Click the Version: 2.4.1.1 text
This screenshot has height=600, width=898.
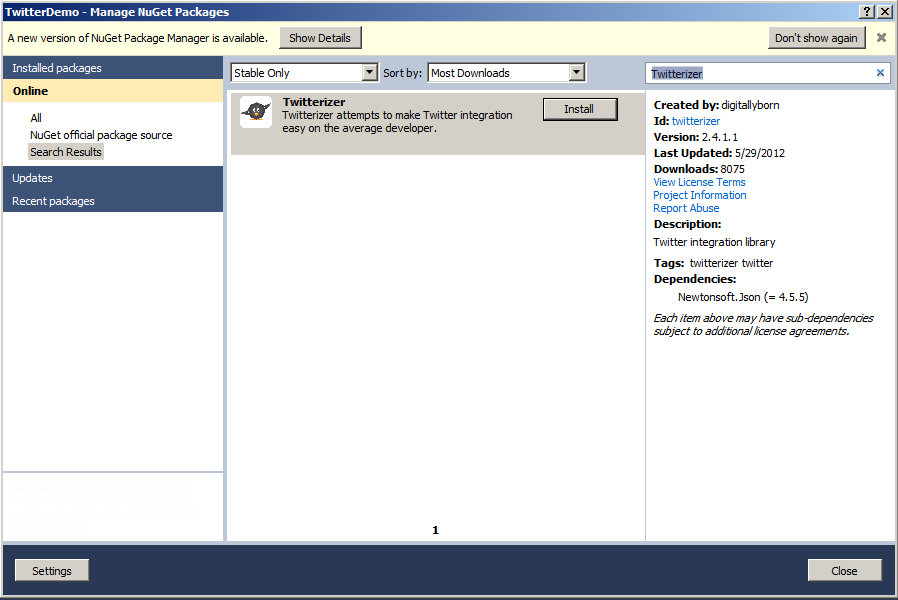(696, 137)
